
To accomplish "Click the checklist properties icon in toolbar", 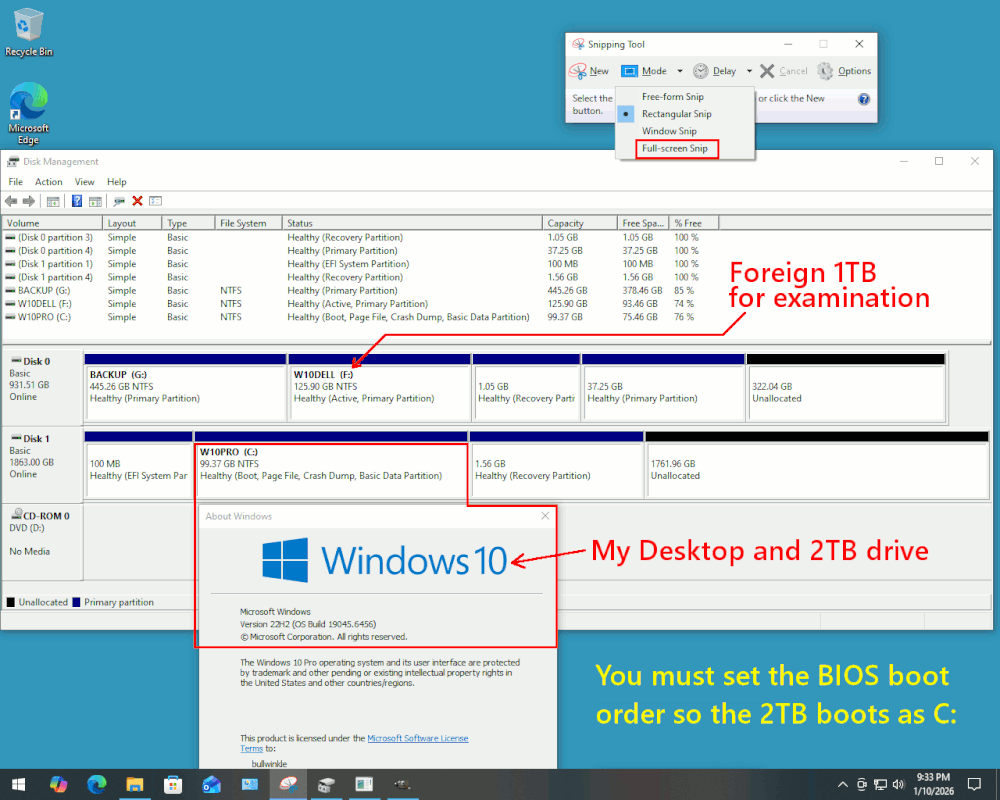I will point(156,201).
